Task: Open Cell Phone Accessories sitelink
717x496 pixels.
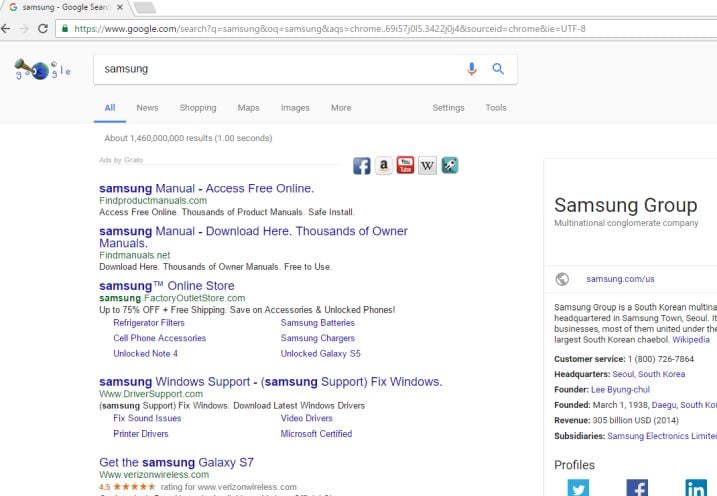Action: click(x=160, y=338)
